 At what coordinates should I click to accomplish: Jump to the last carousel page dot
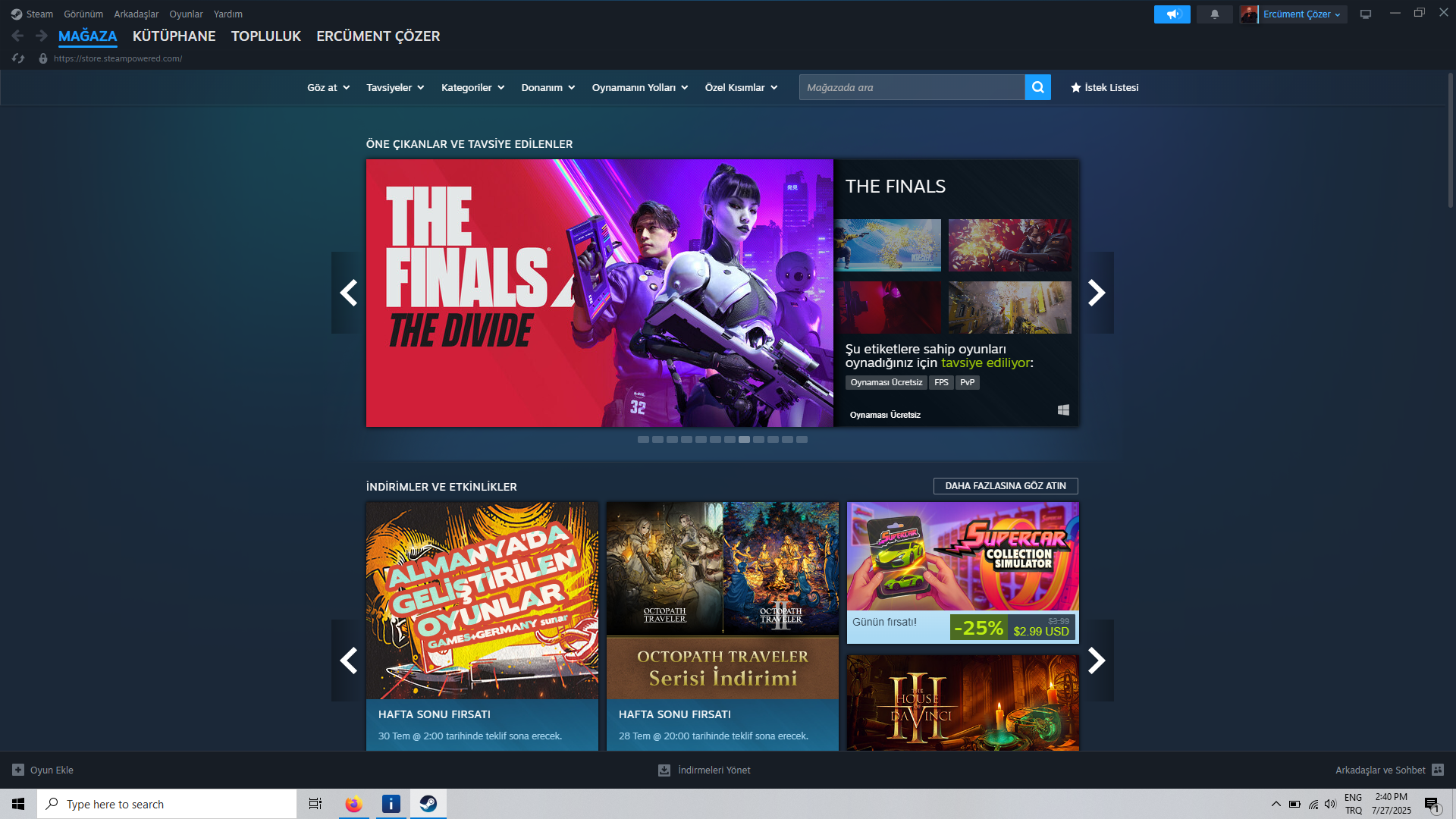pos(802,440)
